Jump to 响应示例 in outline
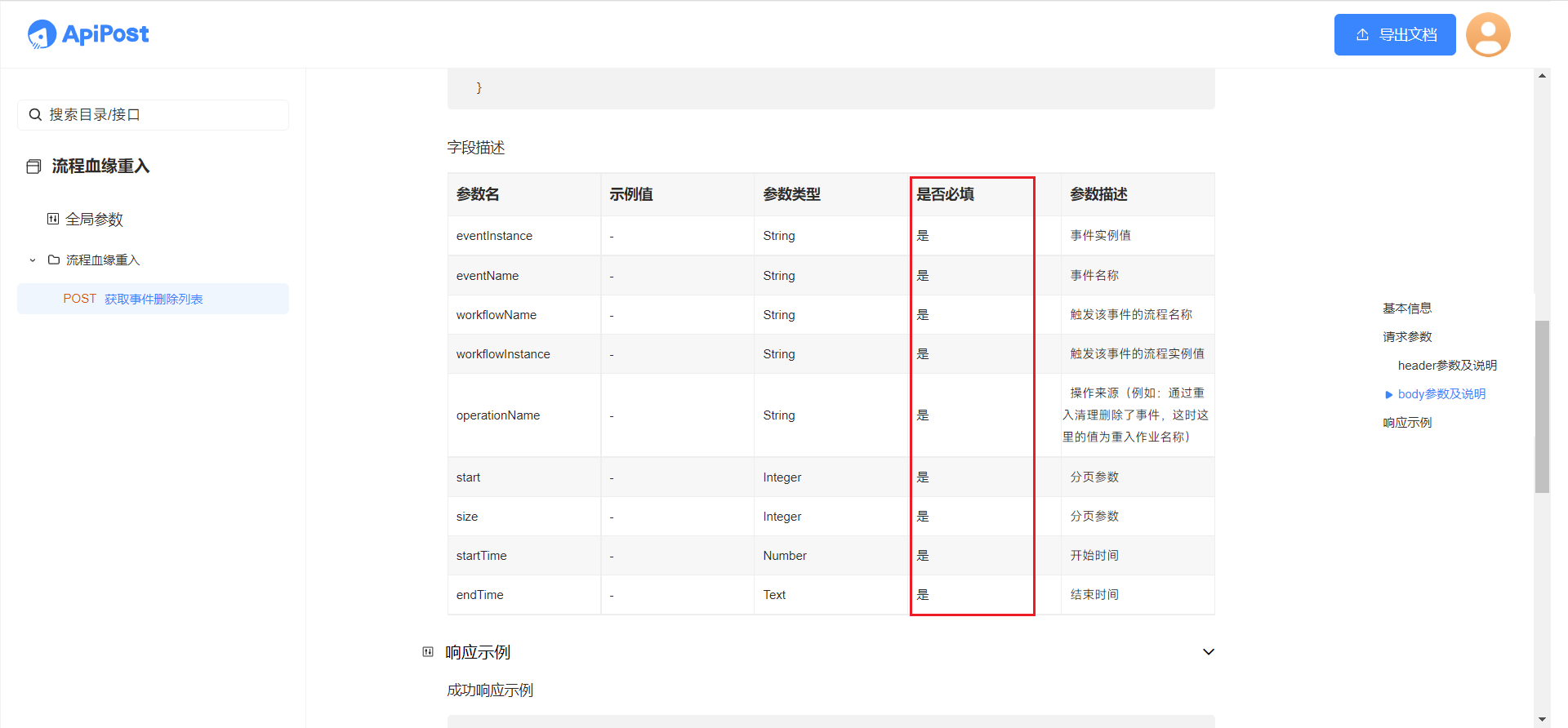This screenshot has width=1568, height=728. (1407, 423)
